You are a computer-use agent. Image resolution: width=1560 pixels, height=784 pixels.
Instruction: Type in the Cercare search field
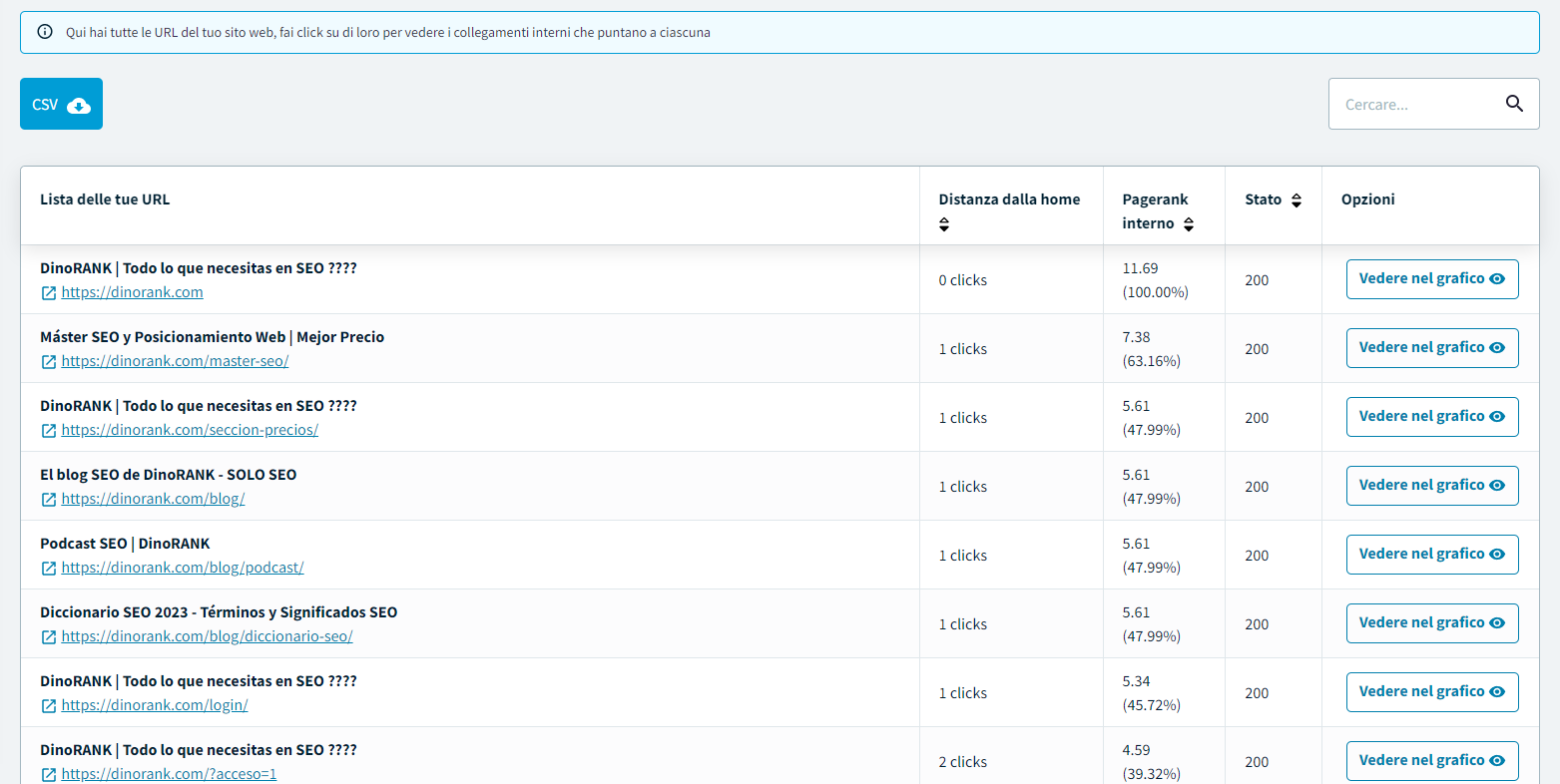[1411, 105]
